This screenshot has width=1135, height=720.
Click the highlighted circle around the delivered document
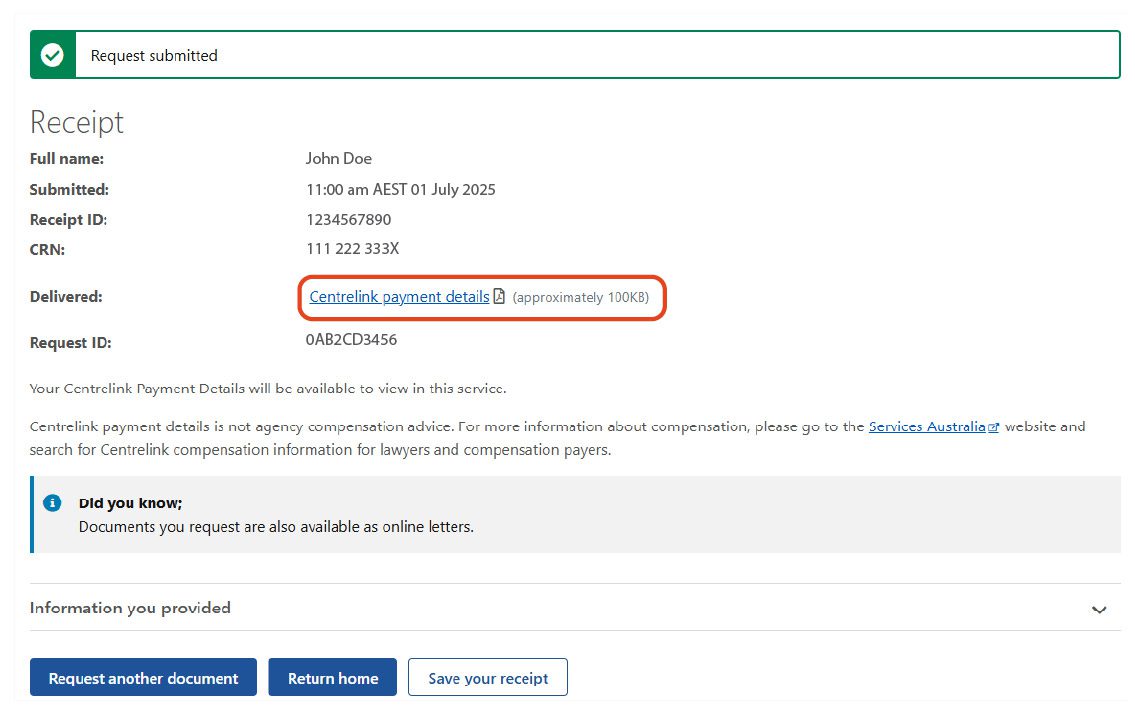click(x=482, y=297)
